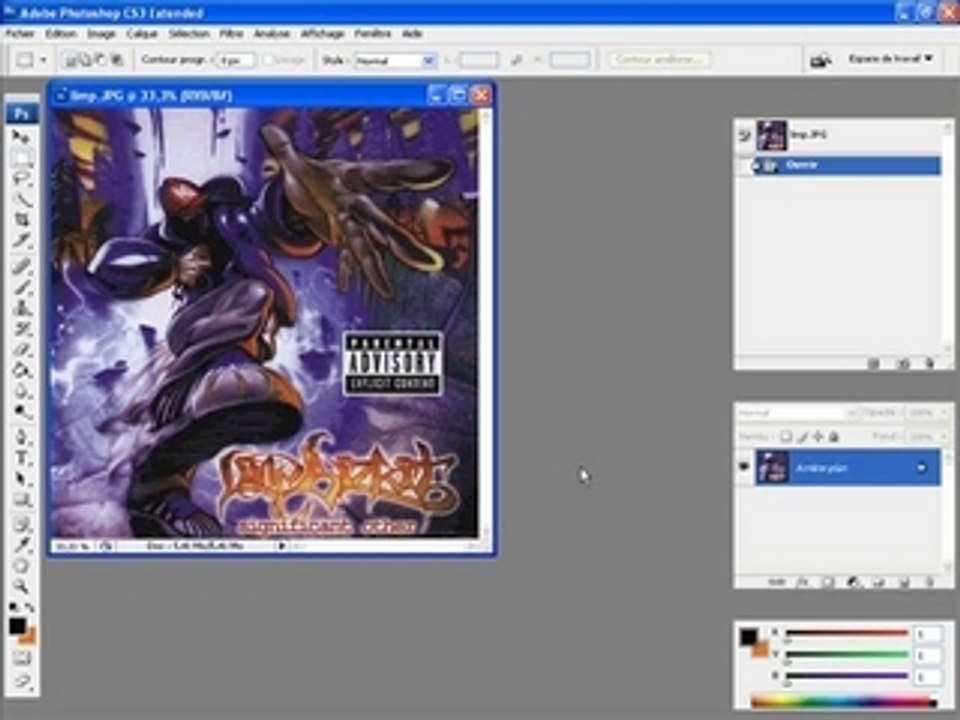Open the Edition menu
The width and height of the screenshot is (960, 720).
[x=61, y=34]
